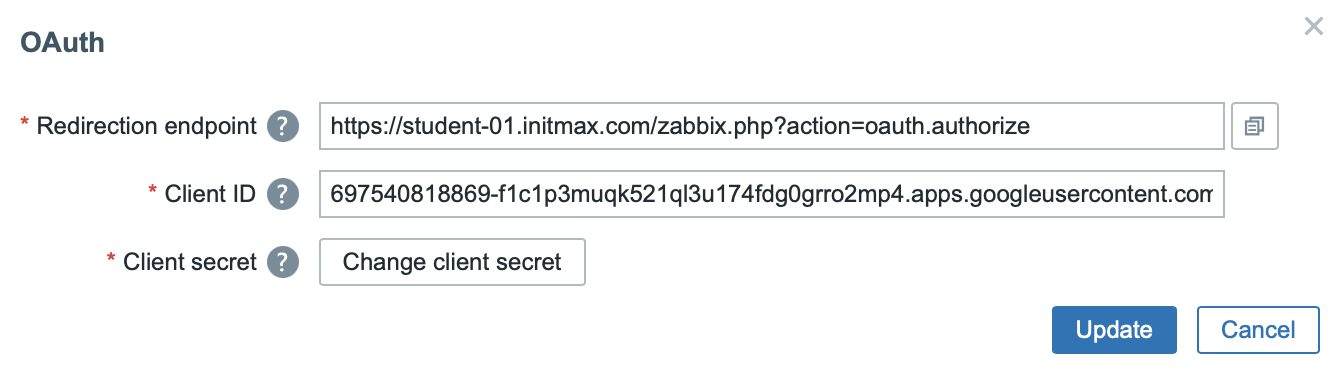Click the Change client secret button
1340x374 pixels.
(x=452, y=262)
